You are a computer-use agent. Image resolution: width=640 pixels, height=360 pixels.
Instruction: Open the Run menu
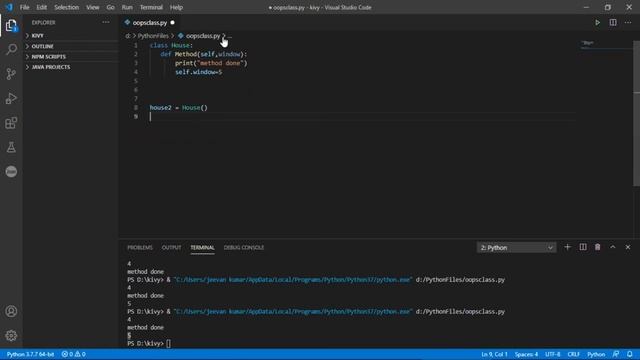127,7
